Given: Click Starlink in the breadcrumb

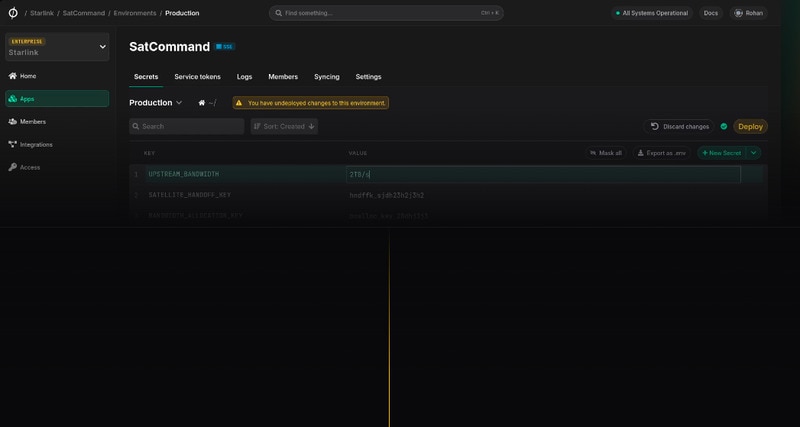Looking at the screenshot, I should 42,13.
